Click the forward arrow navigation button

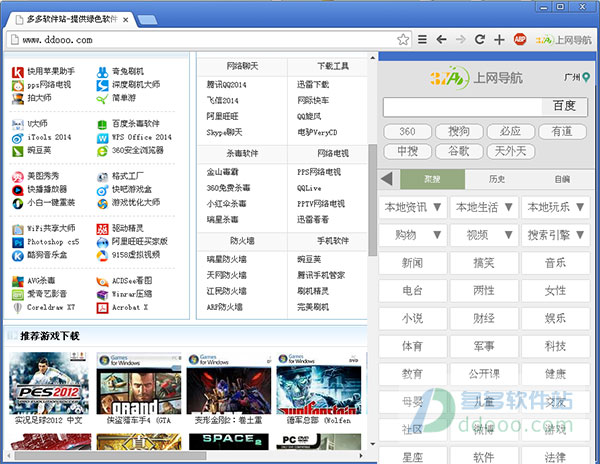click(461, 39)
